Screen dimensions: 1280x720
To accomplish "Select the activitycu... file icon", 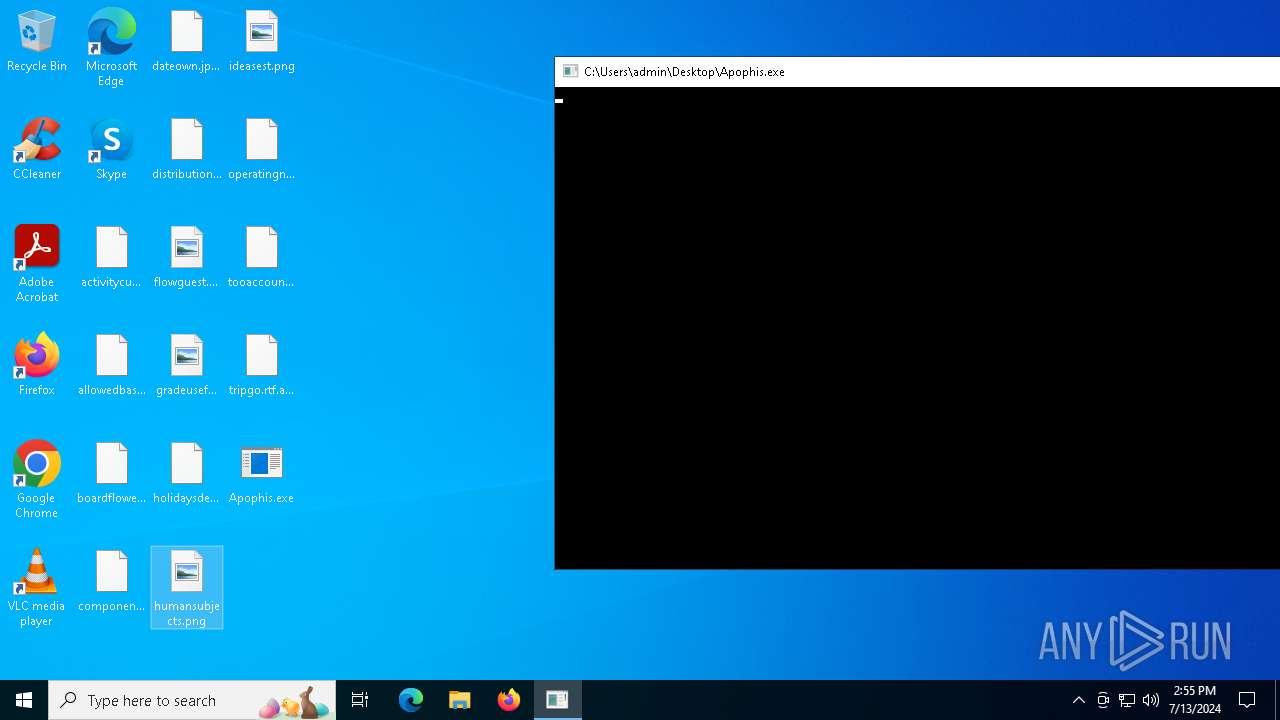I will pyautogui.click(x=111, y=258).
